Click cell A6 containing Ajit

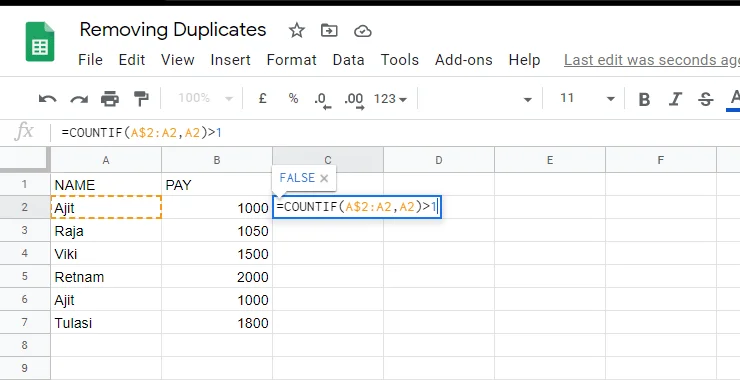tap(106, 300)
